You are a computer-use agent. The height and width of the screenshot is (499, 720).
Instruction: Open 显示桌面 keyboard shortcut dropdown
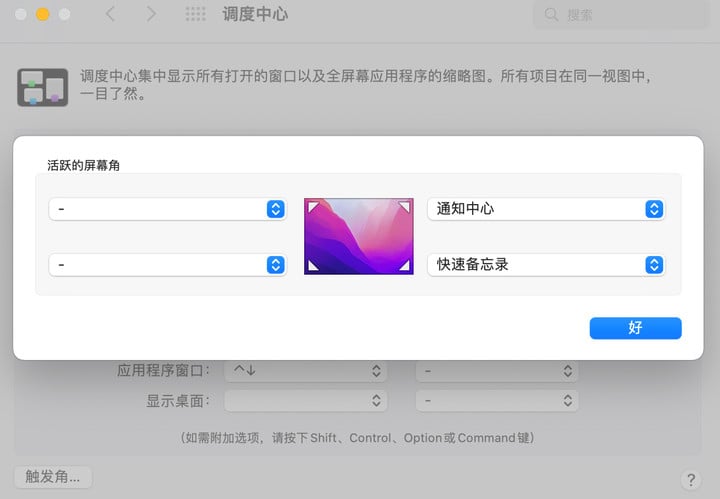coord(305,401)
